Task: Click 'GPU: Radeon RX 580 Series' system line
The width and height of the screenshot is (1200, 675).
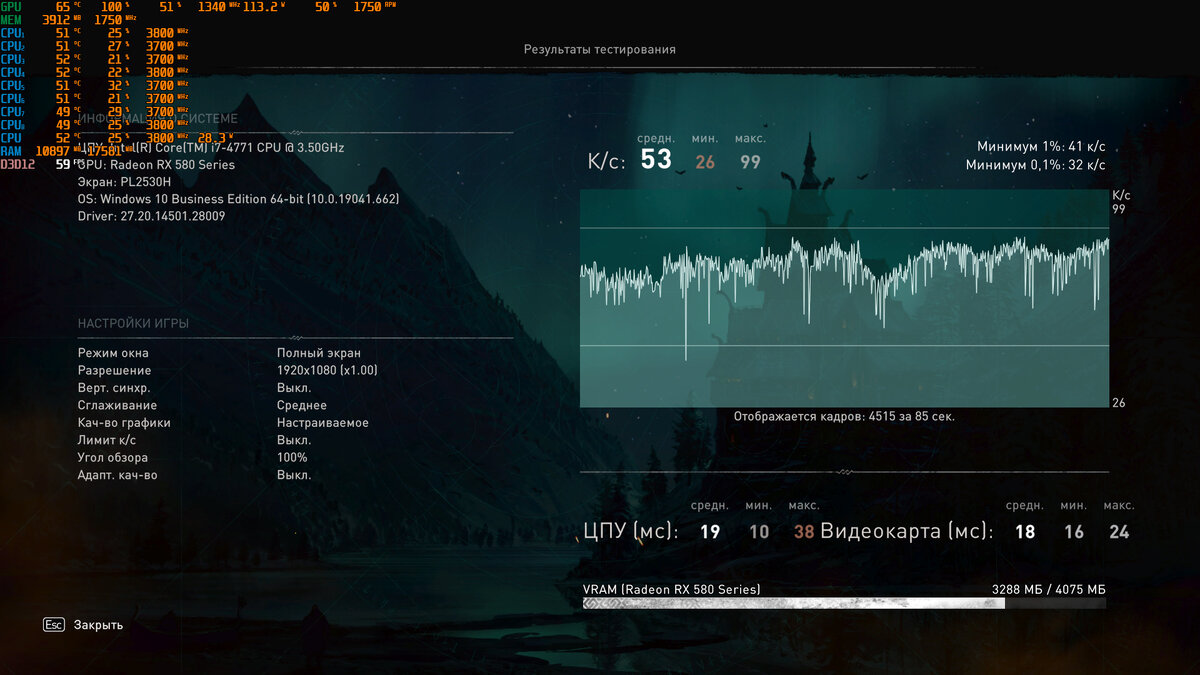Action: 156,165
